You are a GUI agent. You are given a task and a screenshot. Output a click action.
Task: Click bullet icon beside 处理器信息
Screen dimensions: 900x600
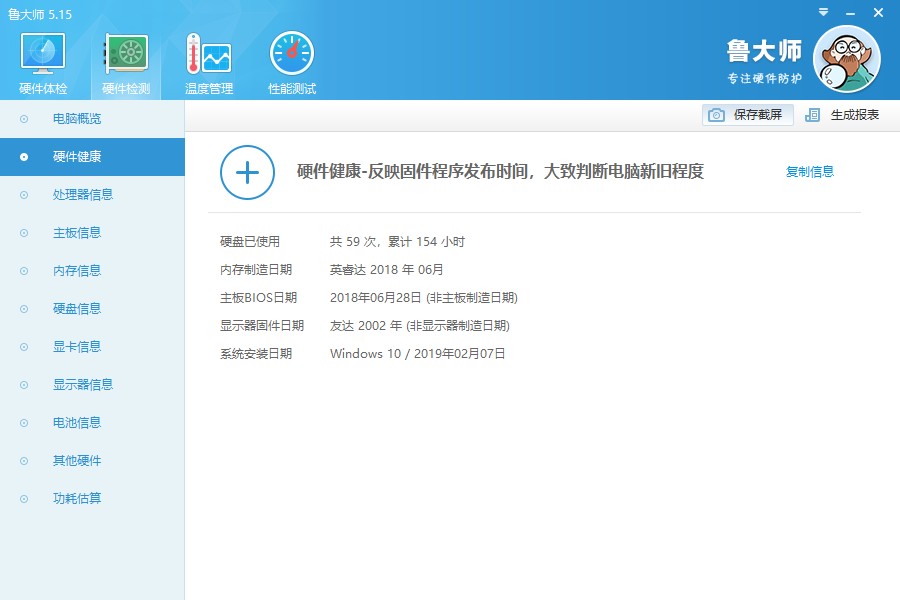pyautogui.click(x=24, y=195)
